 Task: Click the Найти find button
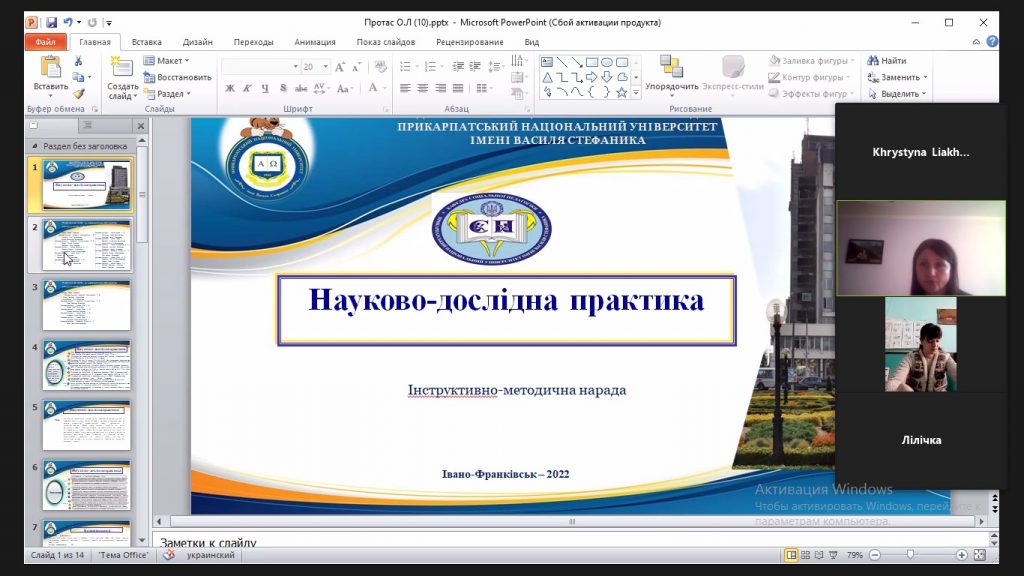887,61
